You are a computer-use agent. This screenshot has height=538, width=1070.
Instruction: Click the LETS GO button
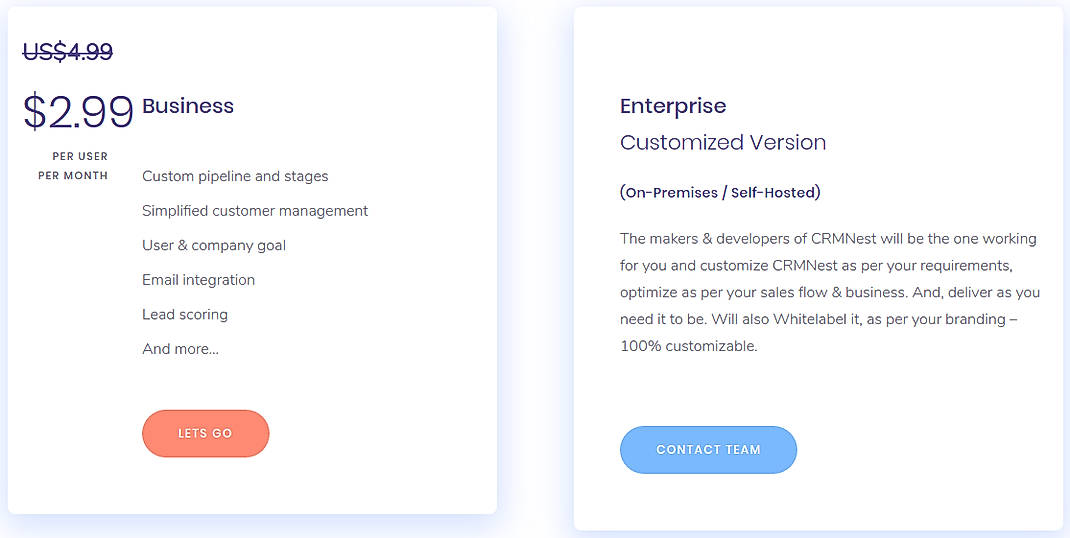[x=205, y=433]
